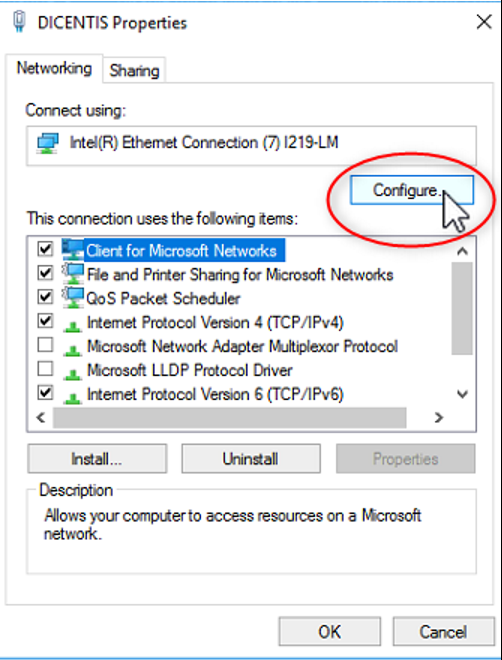Select the File and Printer Sharing icon
Viewport: 502px width, 660px height.
pyautogui.click(x=73, y=274)
